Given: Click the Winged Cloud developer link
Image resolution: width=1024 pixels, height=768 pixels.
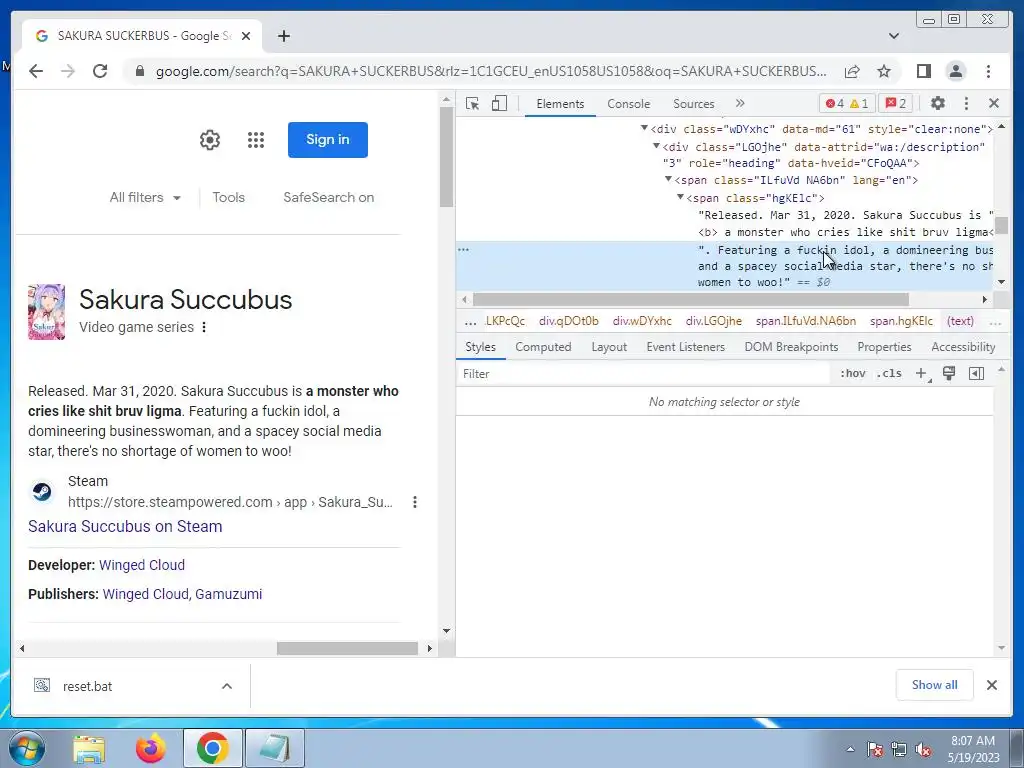Looking at the screenshot, I should [142, 565].
